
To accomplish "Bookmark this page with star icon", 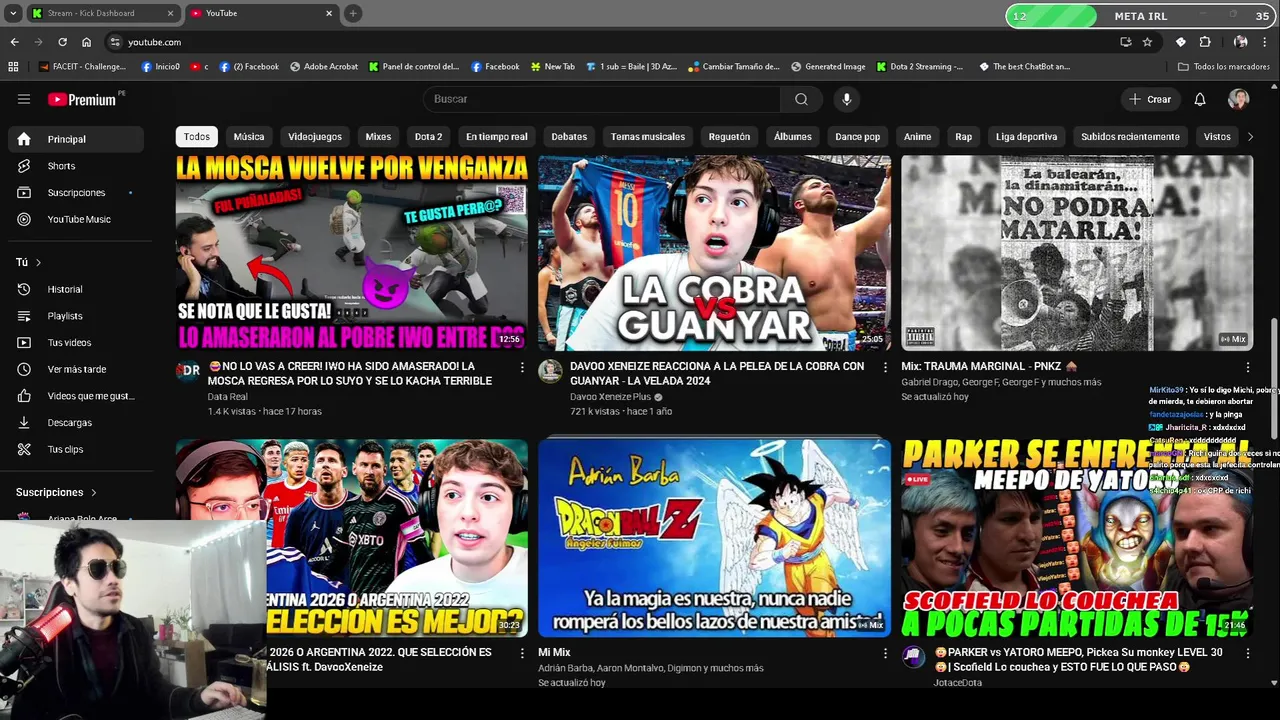I will point(1147,42).
